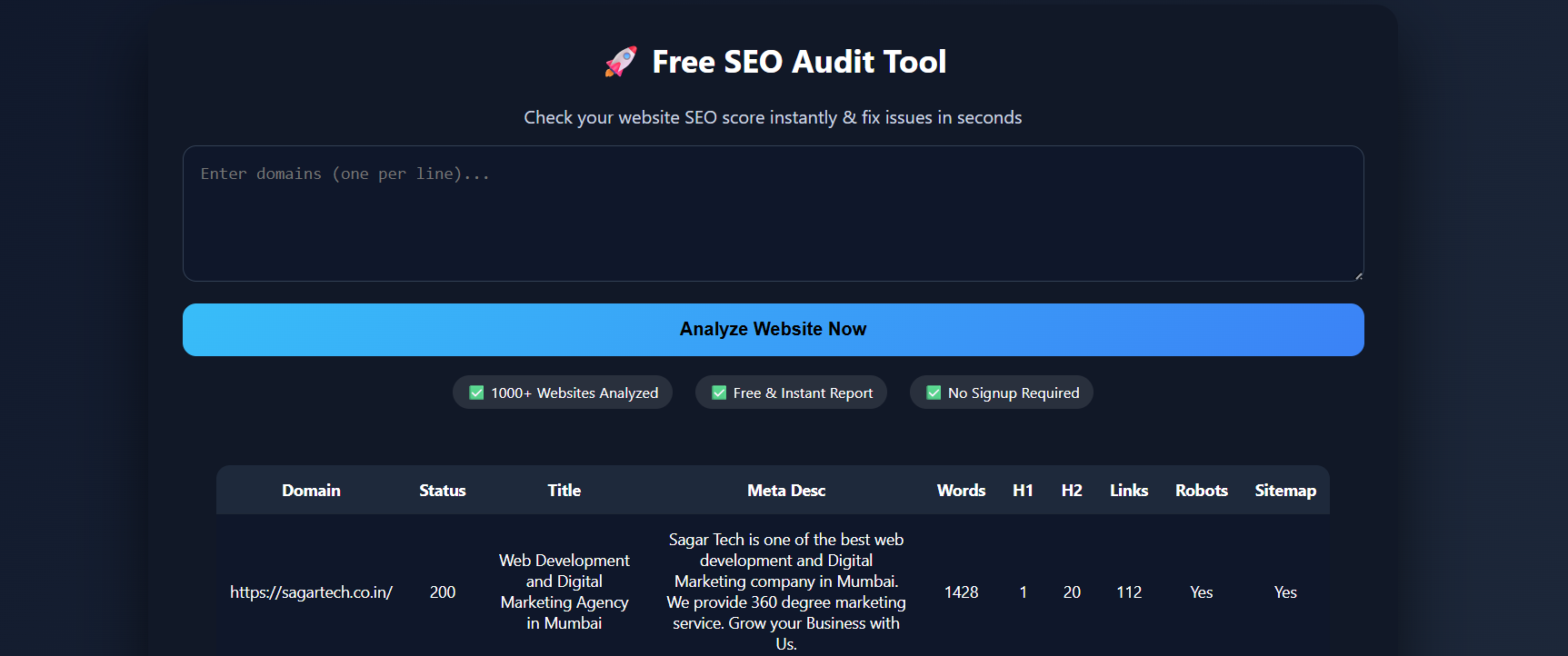Click the Domain column header
The image size is (1568, 656).
tap(311, 491)
